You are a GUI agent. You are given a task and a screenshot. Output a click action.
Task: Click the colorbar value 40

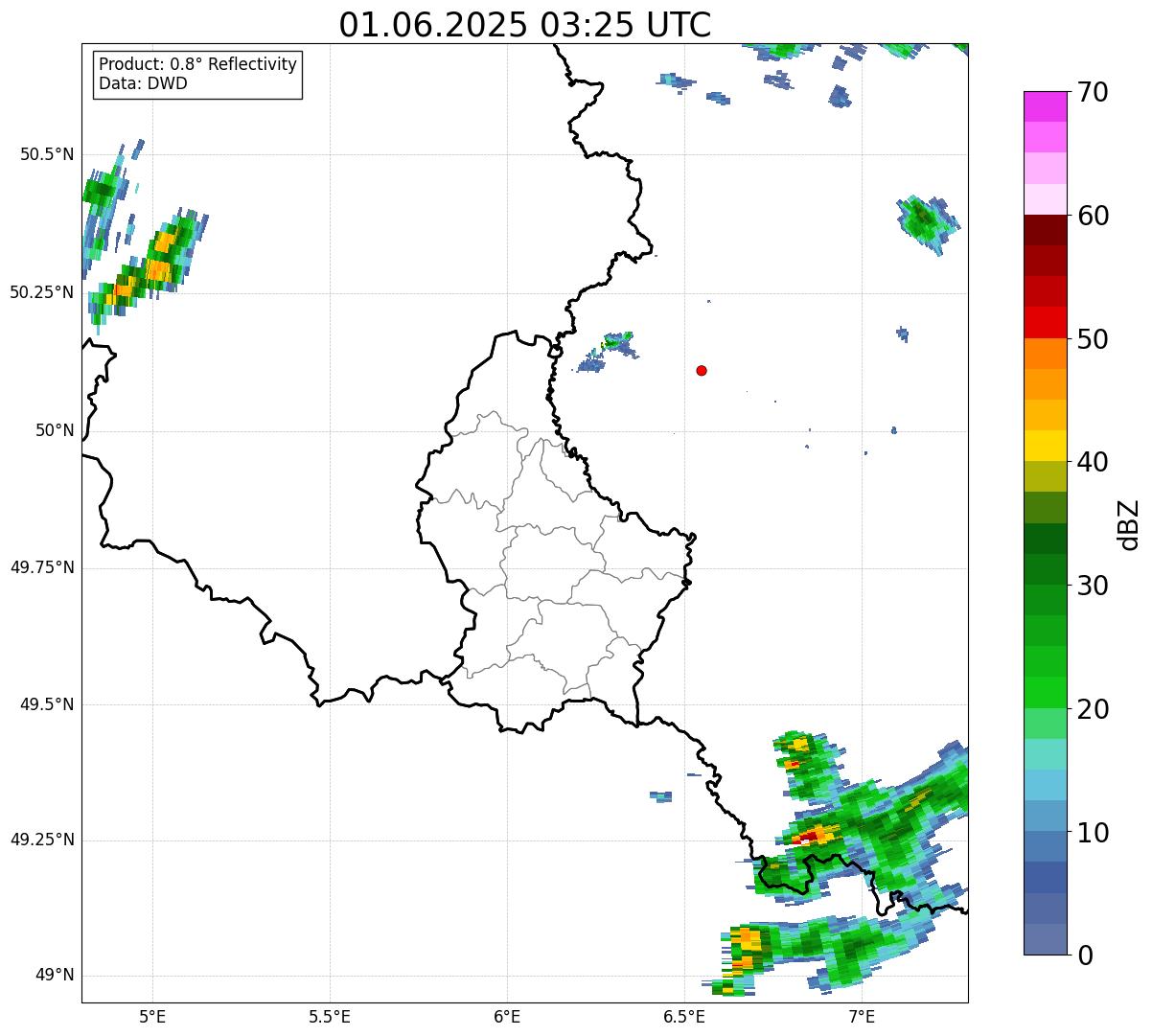[1093, 462]
